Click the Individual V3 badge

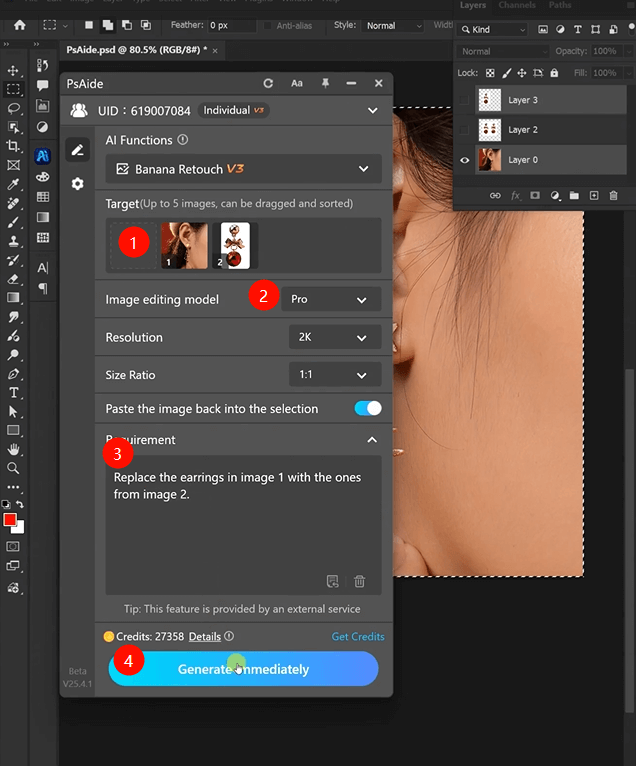(x=233, y=110)
